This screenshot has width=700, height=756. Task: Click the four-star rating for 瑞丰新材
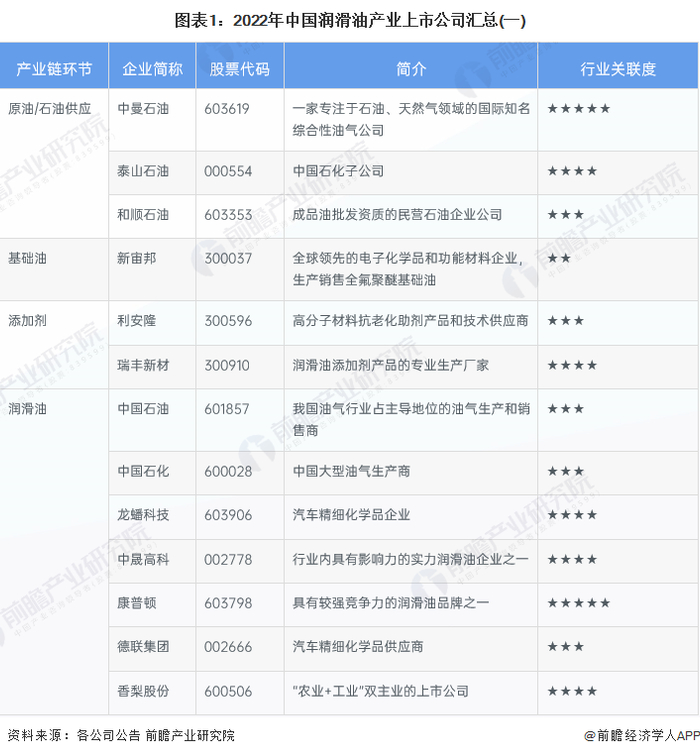coord(572,365)
